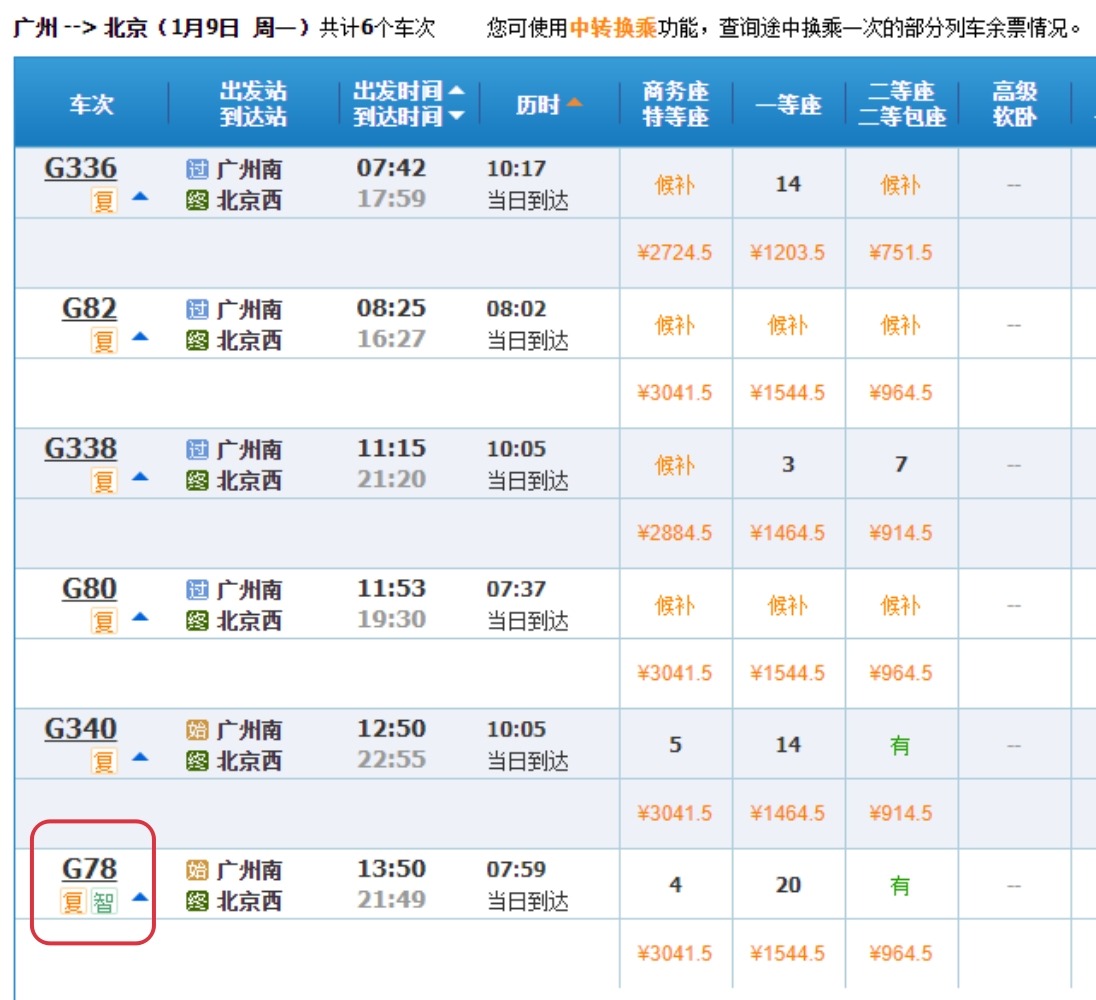Expand price details arrow for G336

click(140, 198)
